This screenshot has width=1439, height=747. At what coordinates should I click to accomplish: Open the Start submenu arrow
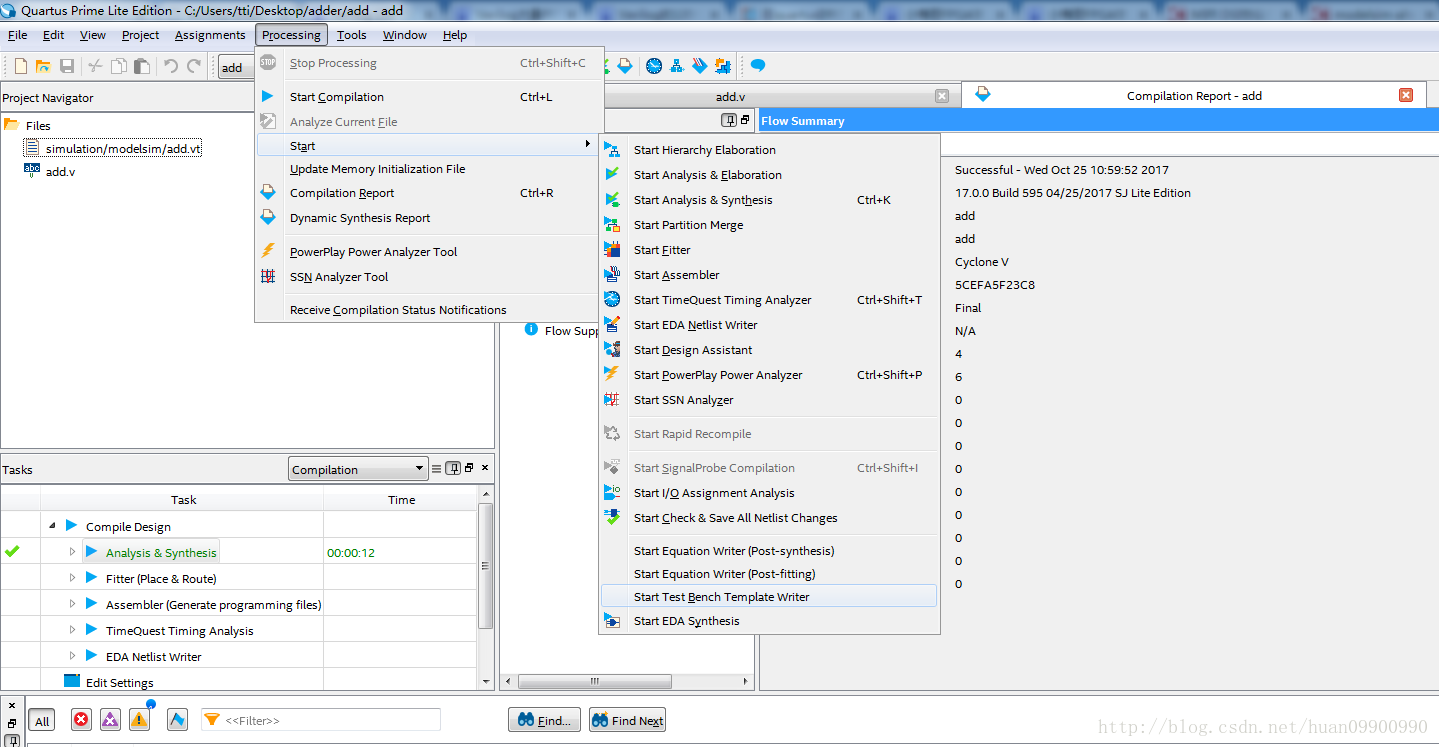coord(587,145)
